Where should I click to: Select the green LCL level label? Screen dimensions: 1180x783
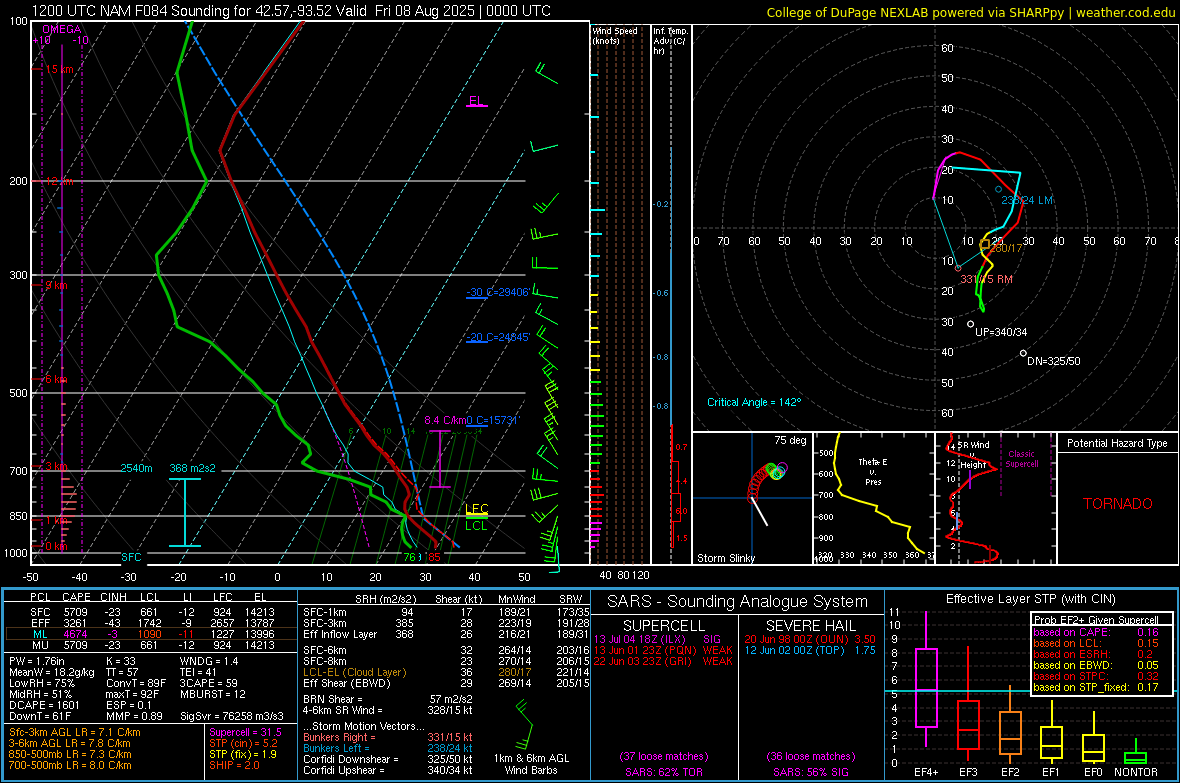476,526
